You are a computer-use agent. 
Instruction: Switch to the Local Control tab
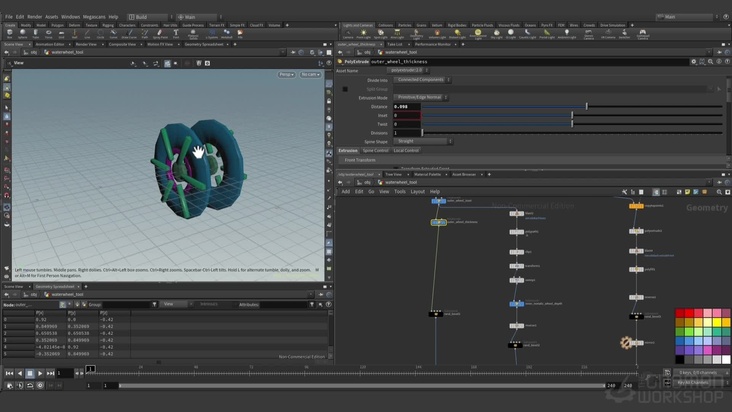point(406,151)
